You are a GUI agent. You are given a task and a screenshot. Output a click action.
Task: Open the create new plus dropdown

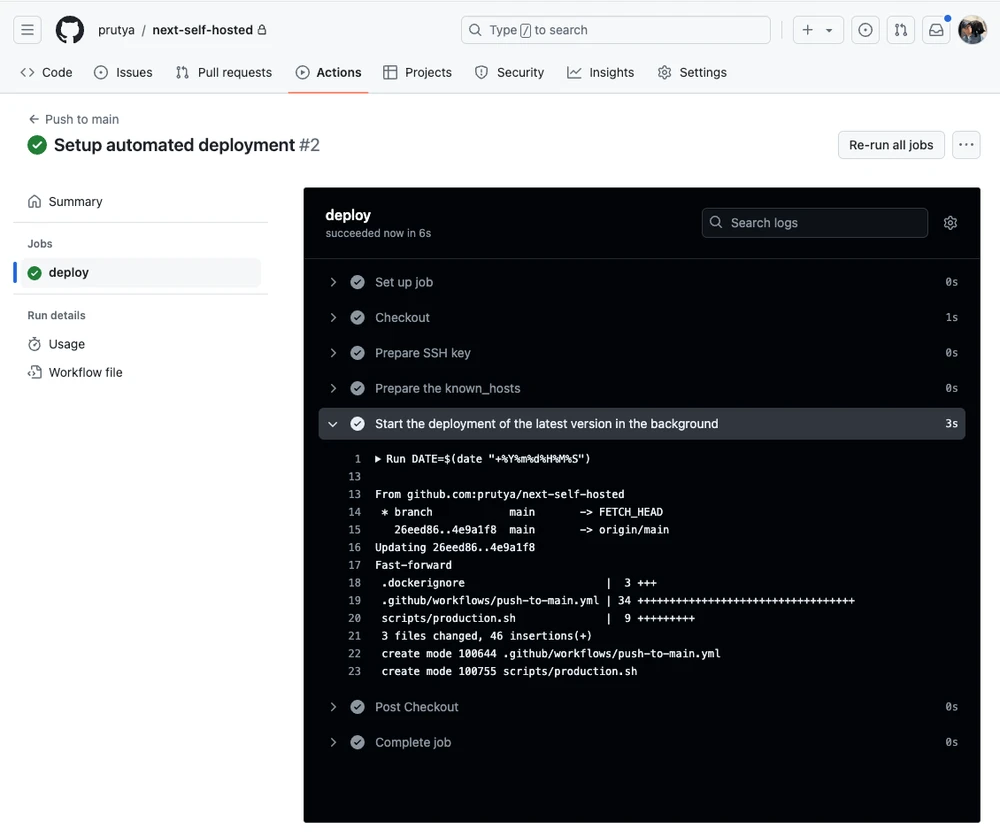point(817,30)
